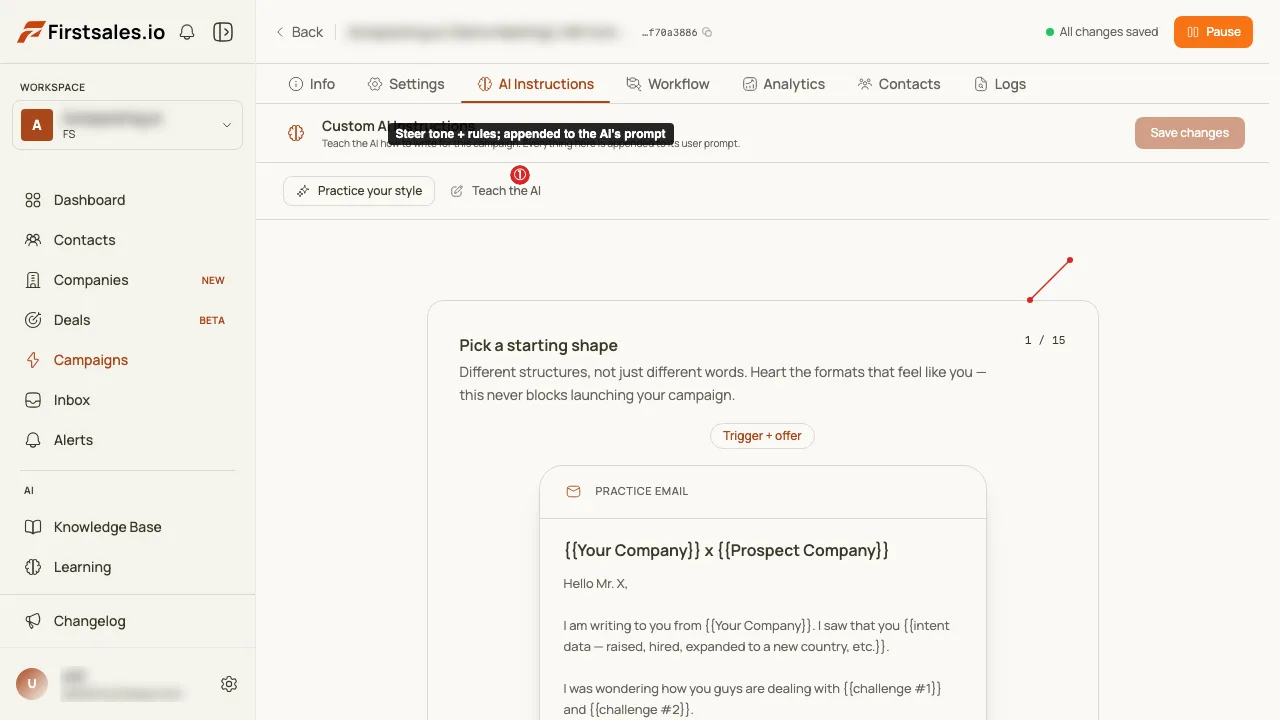Image resolution: width=1280 pixels, height=720 pixels.
Task: Open user settings gear icon
Action: click(x=229, y=684)
